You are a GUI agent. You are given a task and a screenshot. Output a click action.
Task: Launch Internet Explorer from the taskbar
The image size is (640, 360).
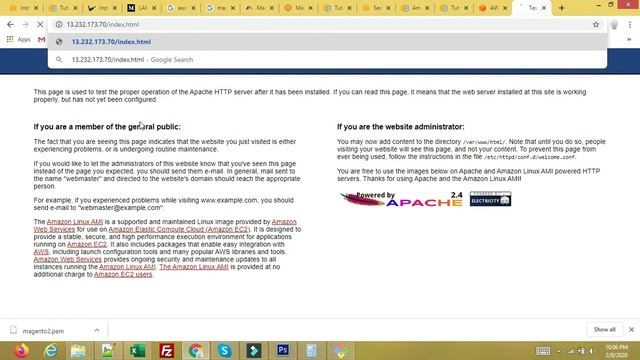[x=51, y=351]
